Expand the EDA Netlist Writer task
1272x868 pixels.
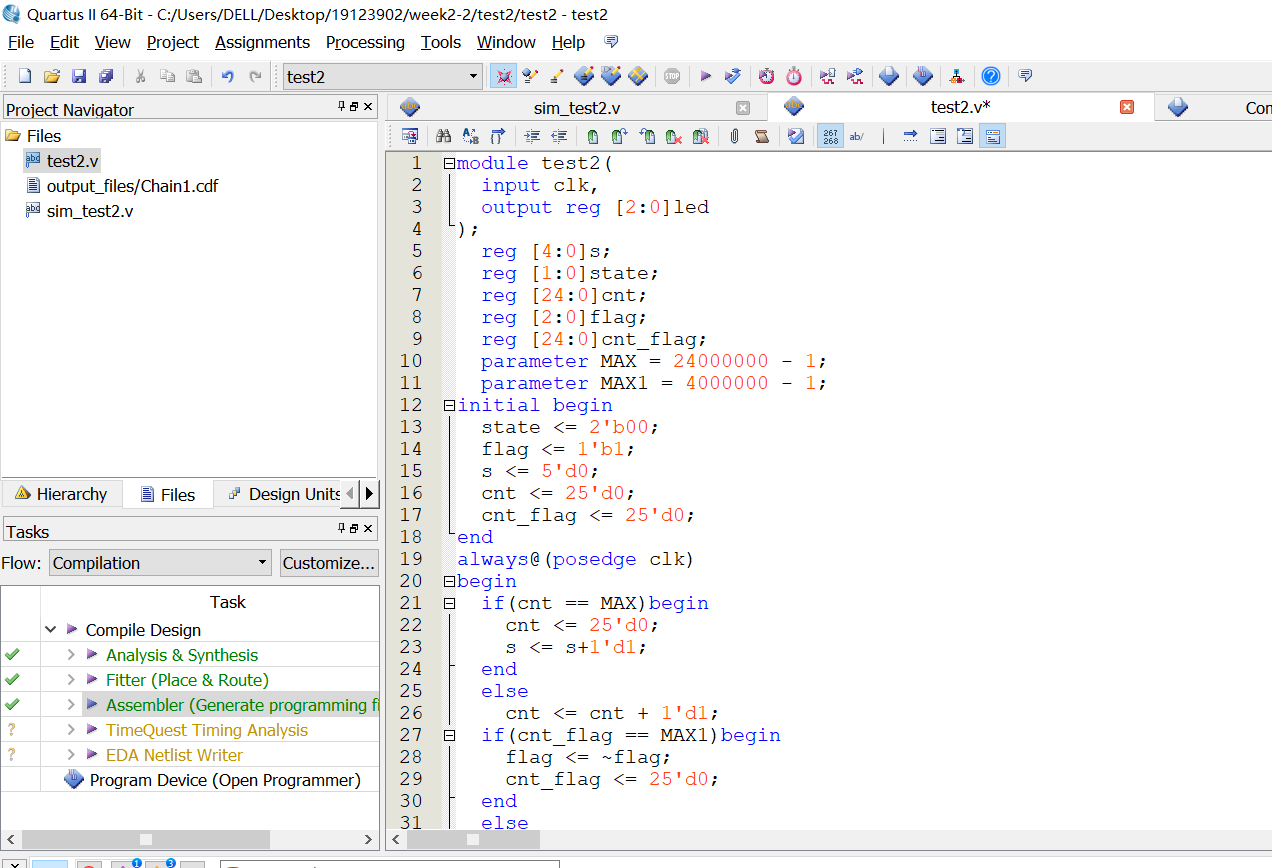[x=71, y=755]
